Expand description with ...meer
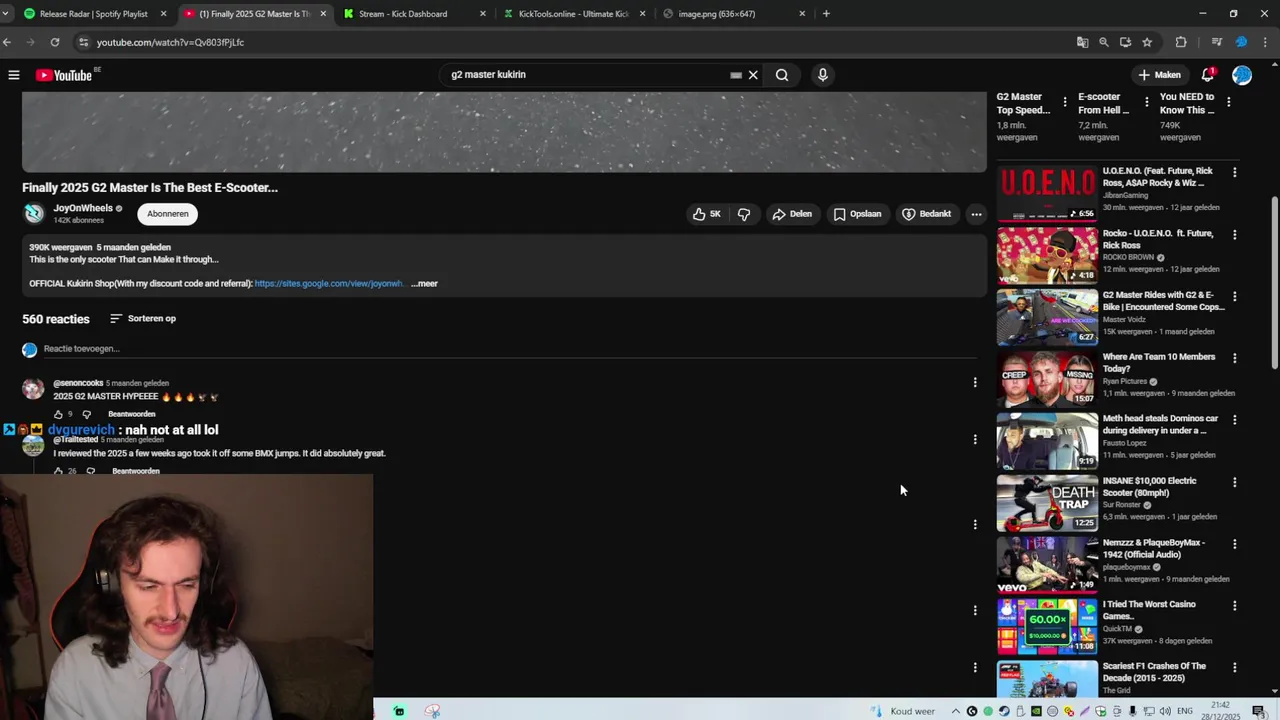1280x720 pixels. click(x=424, y=284)
